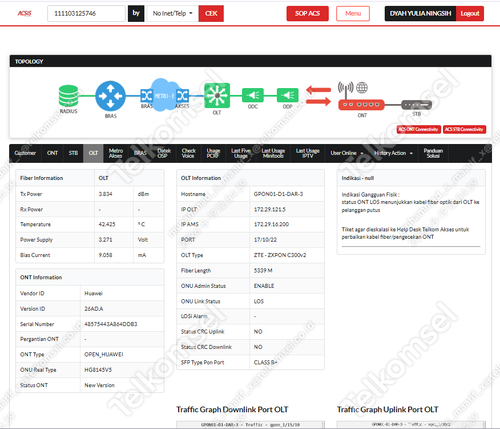Click the ONT Type value OPEN_HUAWEI

(104, 354)
